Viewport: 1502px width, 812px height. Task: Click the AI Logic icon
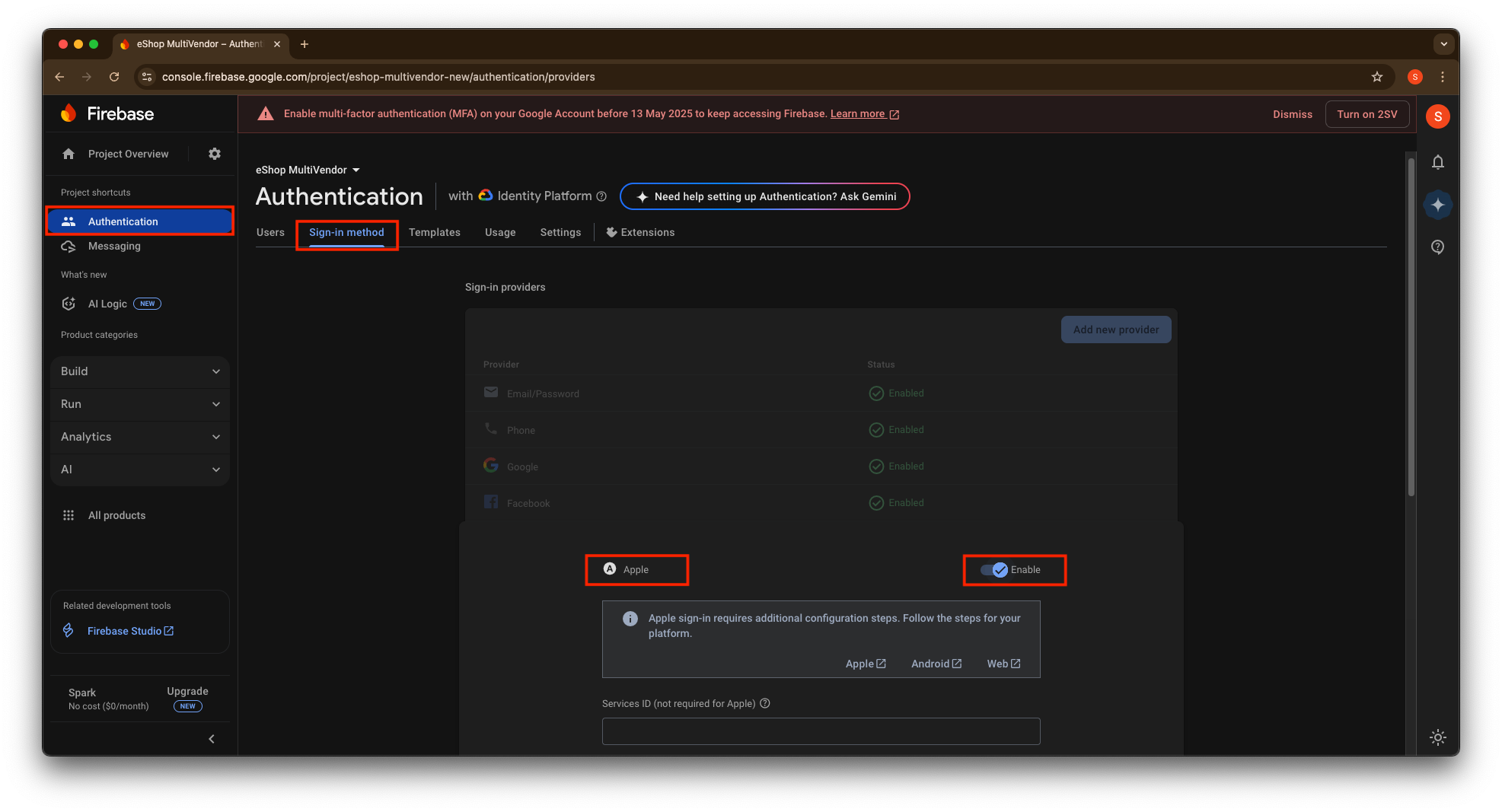pos(69,304)
